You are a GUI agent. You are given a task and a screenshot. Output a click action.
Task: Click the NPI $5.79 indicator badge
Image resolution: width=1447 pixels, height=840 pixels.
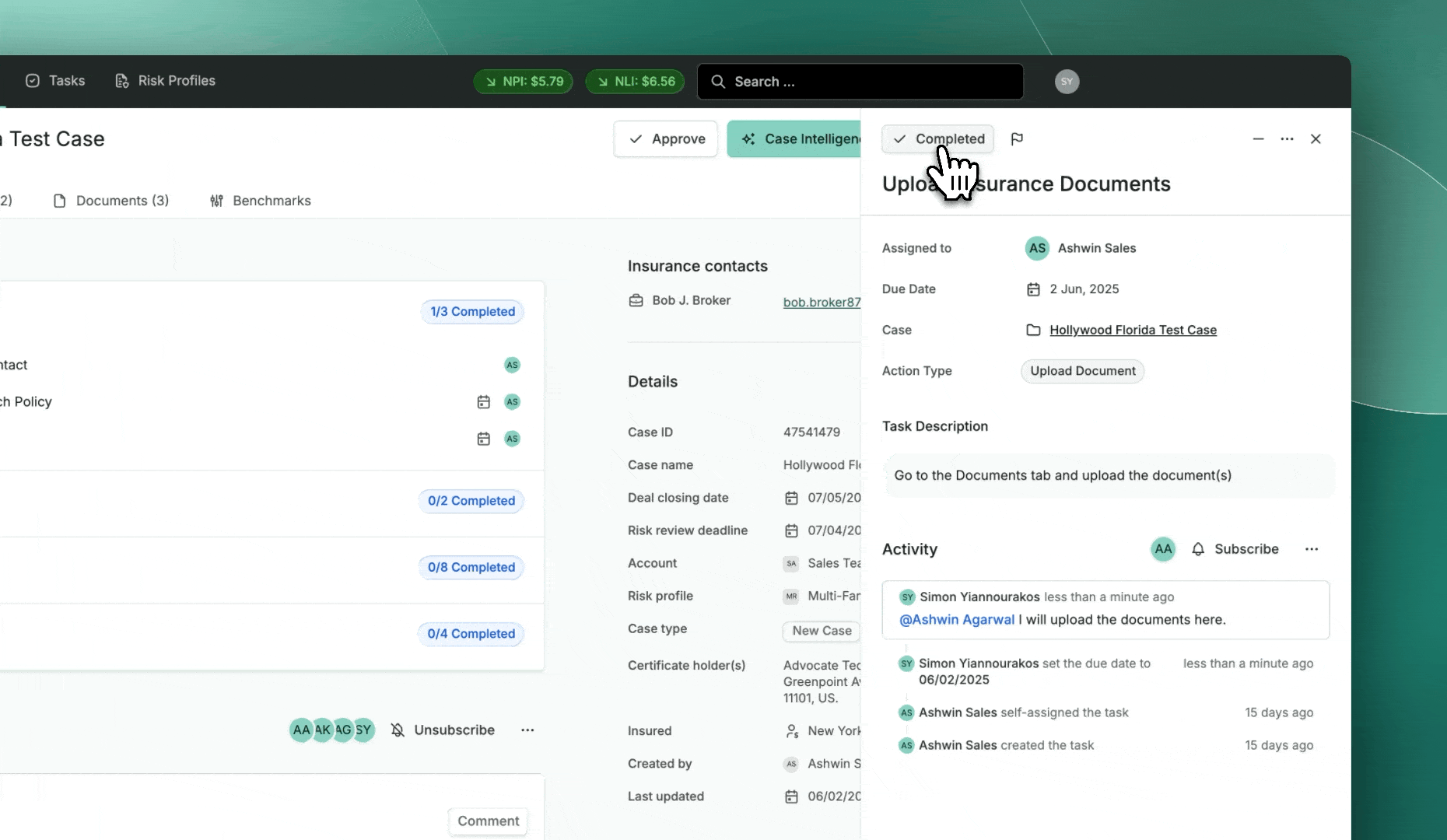(524, 82)
